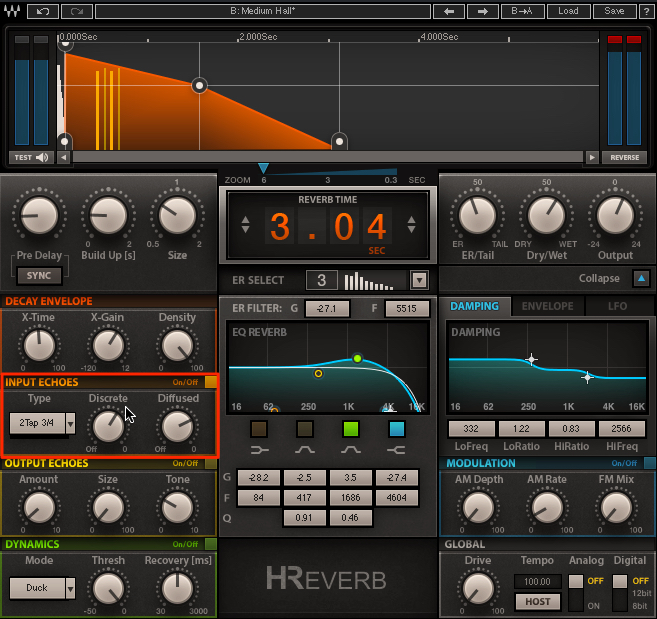Image resolution: width=657 pixels, height=619 pixels.
Task: Click the envelope end breakpoint handle
Action: coord(339,142)
